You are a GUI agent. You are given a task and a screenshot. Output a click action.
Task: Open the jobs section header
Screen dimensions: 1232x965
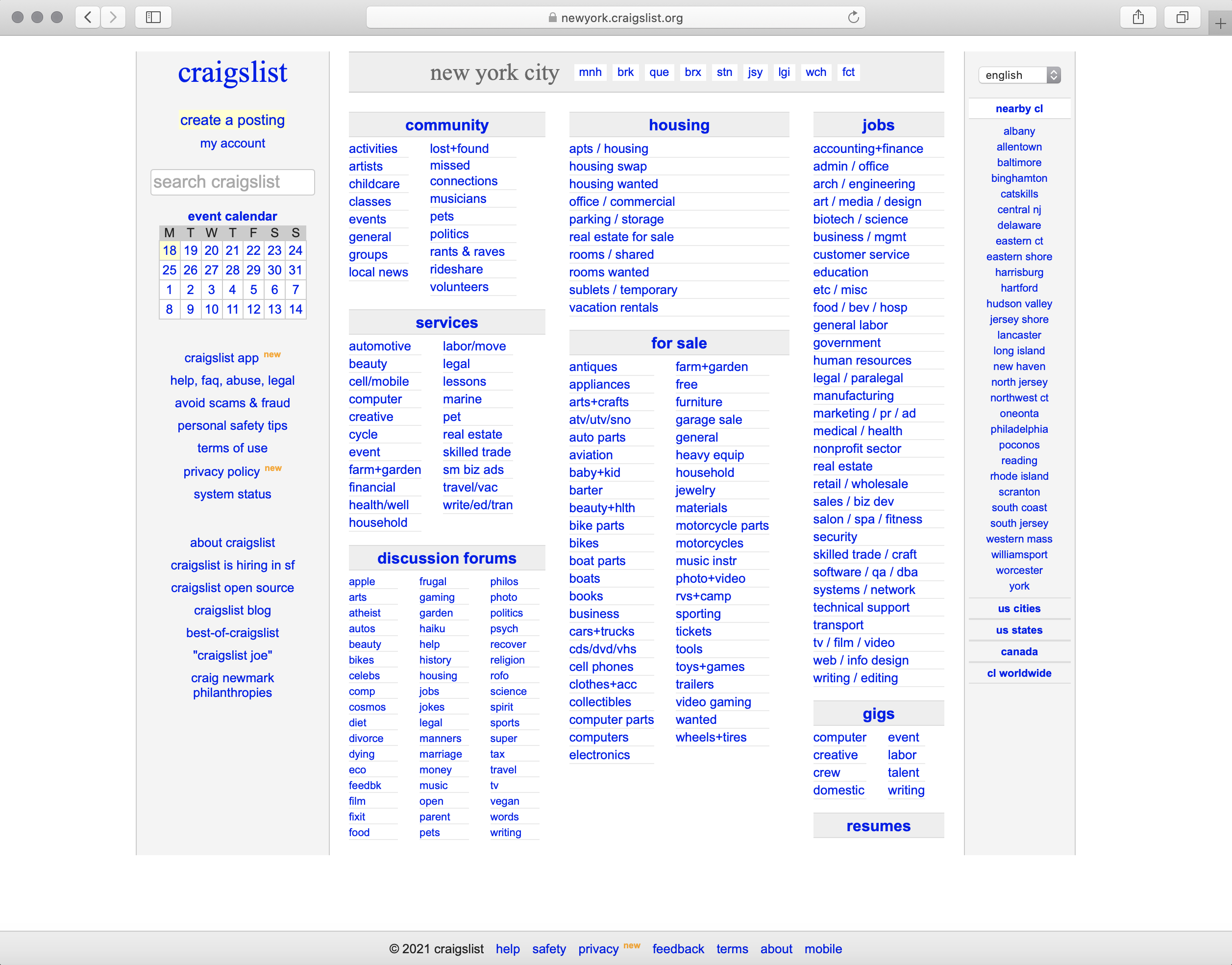878,125
